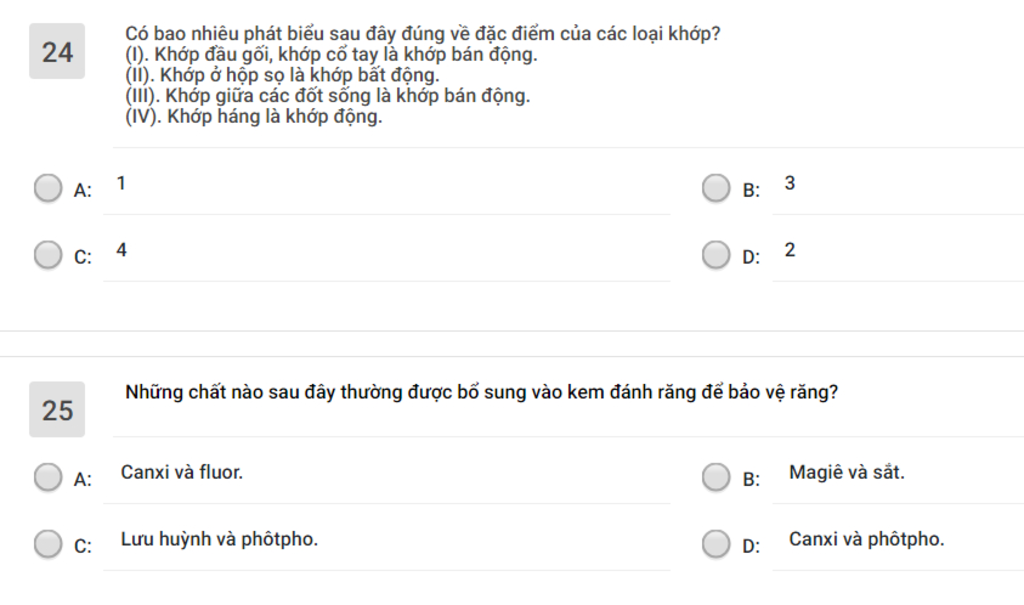Choose radio option D 'Canxi và phôtpho'

coord(716,544)
